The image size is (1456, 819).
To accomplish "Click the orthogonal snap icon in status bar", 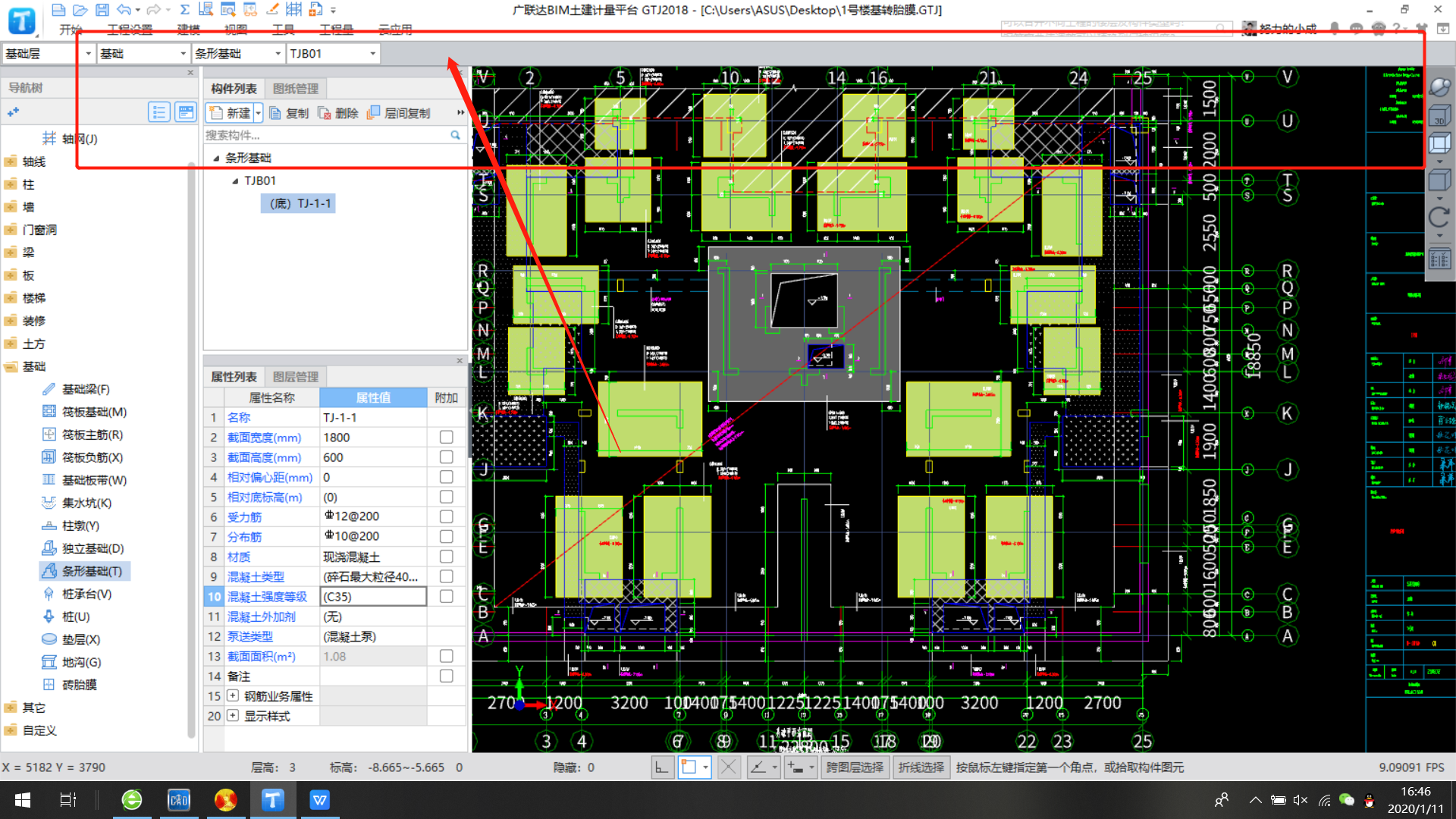I will click(x=661, y=767).
